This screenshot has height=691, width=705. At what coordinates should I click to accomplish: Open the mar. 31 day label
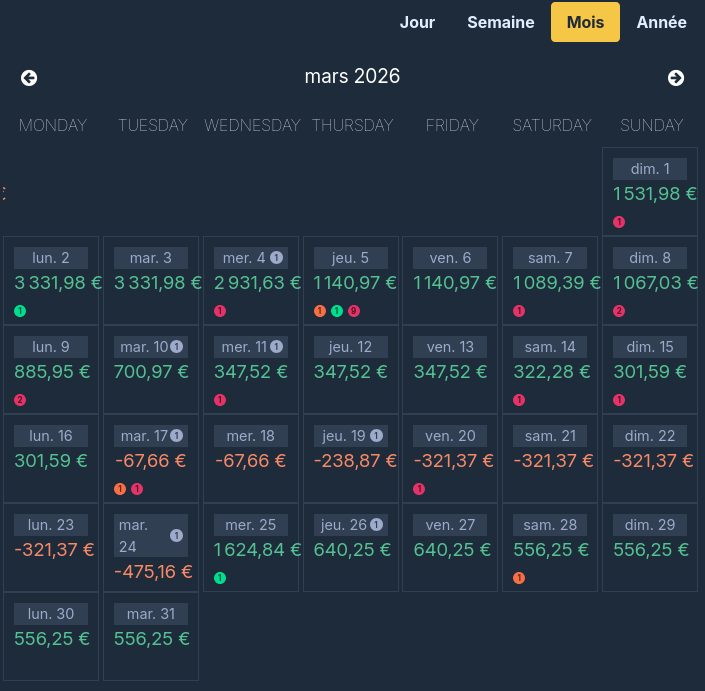[151, 614]
